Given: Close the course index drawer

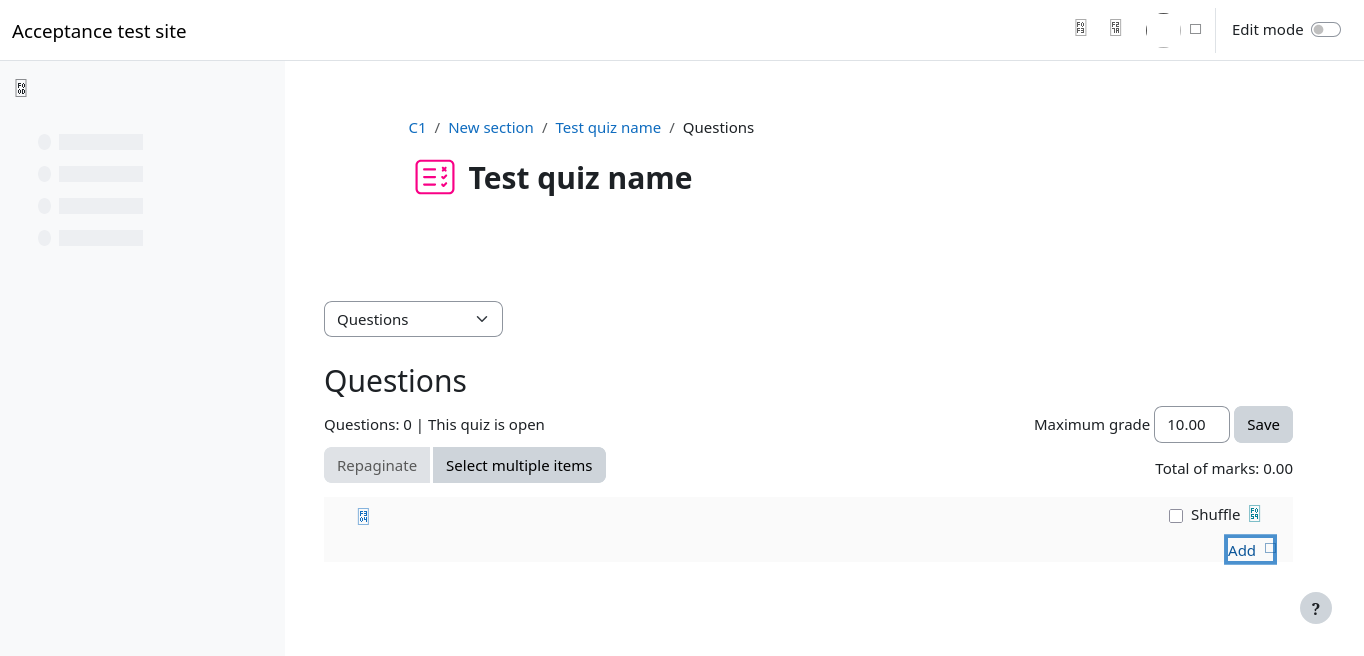Looking at the screenshot, I should tap(21, 88).
